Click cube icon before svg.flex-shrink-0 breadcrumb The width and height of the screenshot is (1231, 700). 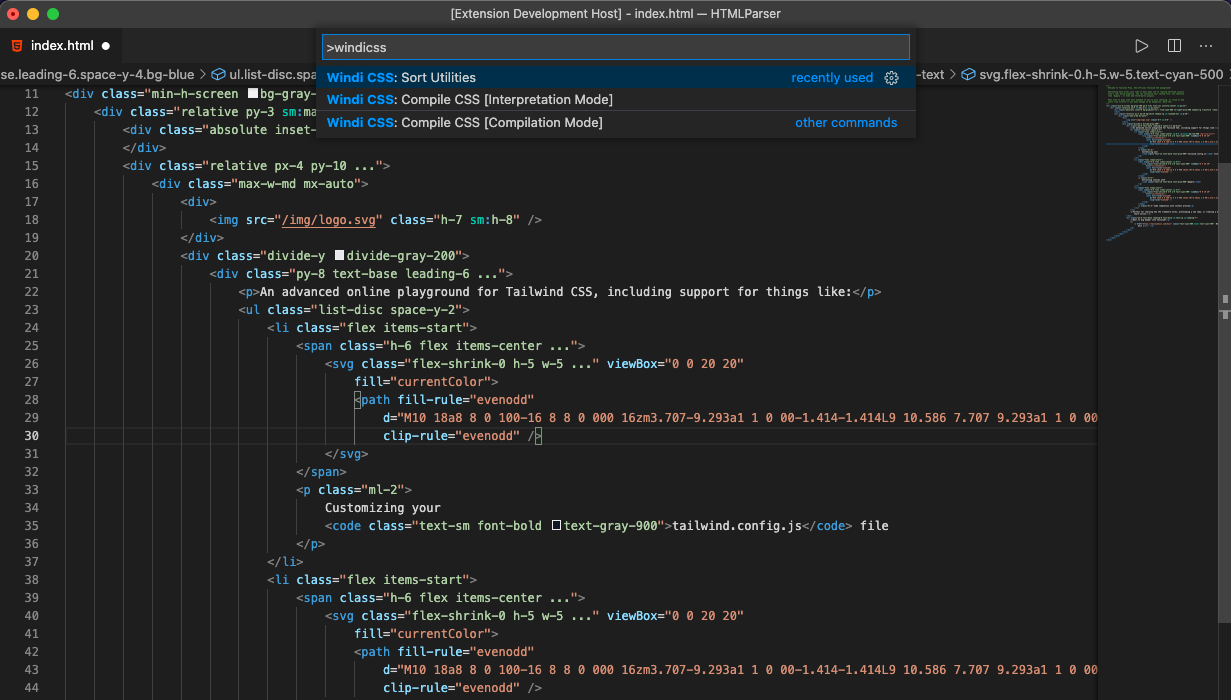tap(967, 74)
